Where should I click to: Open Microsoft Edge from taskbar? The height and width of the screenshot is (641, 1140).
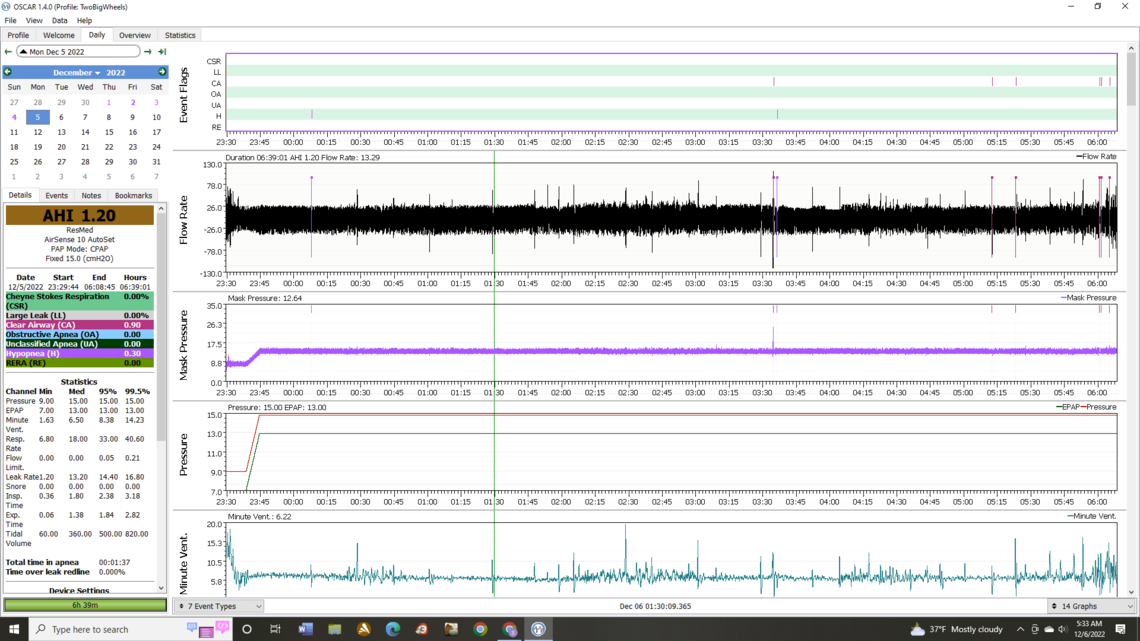click(x=393, y=629)
